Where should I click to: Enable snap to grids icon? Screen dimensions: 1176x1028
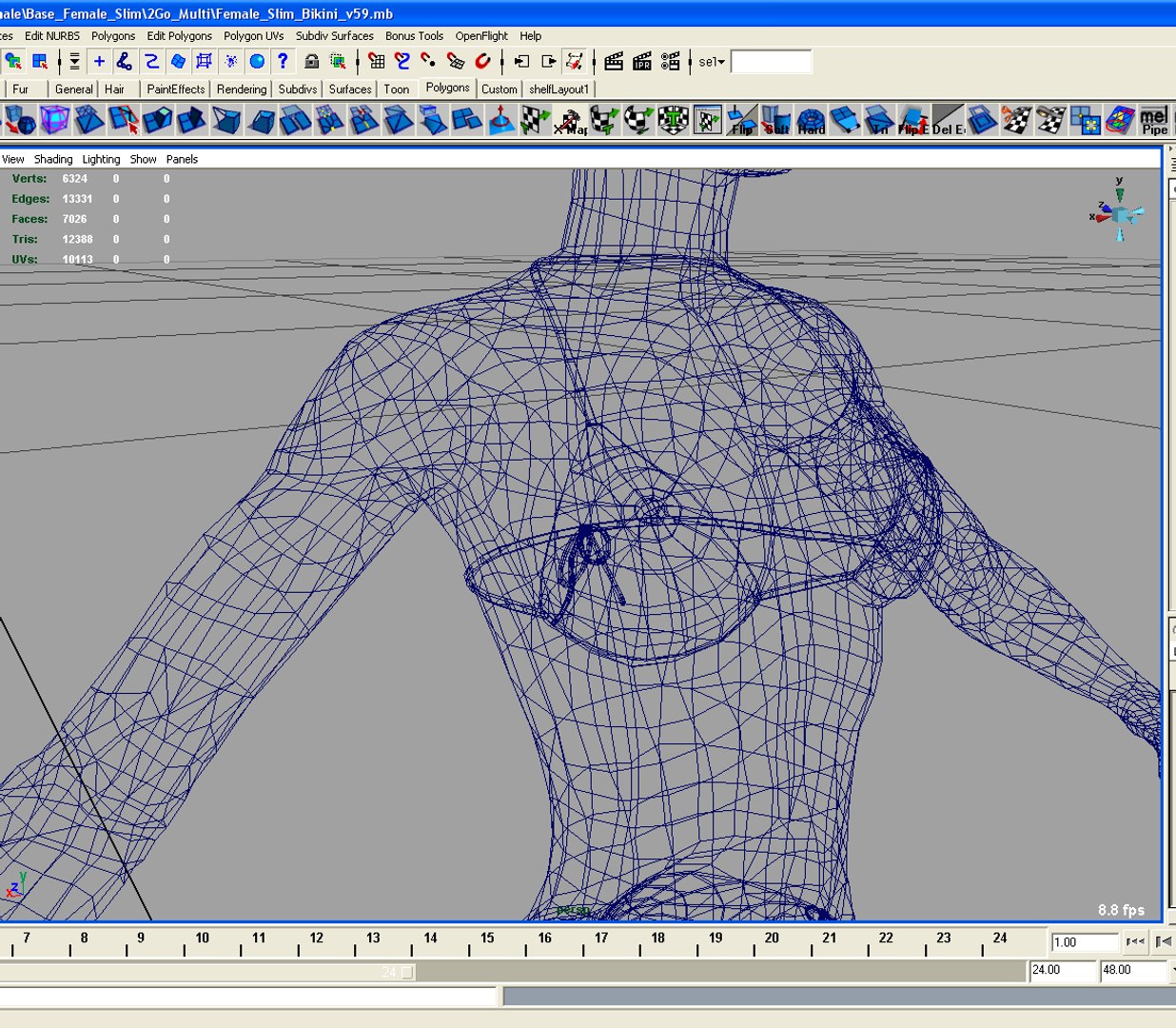tap(377, 62)
